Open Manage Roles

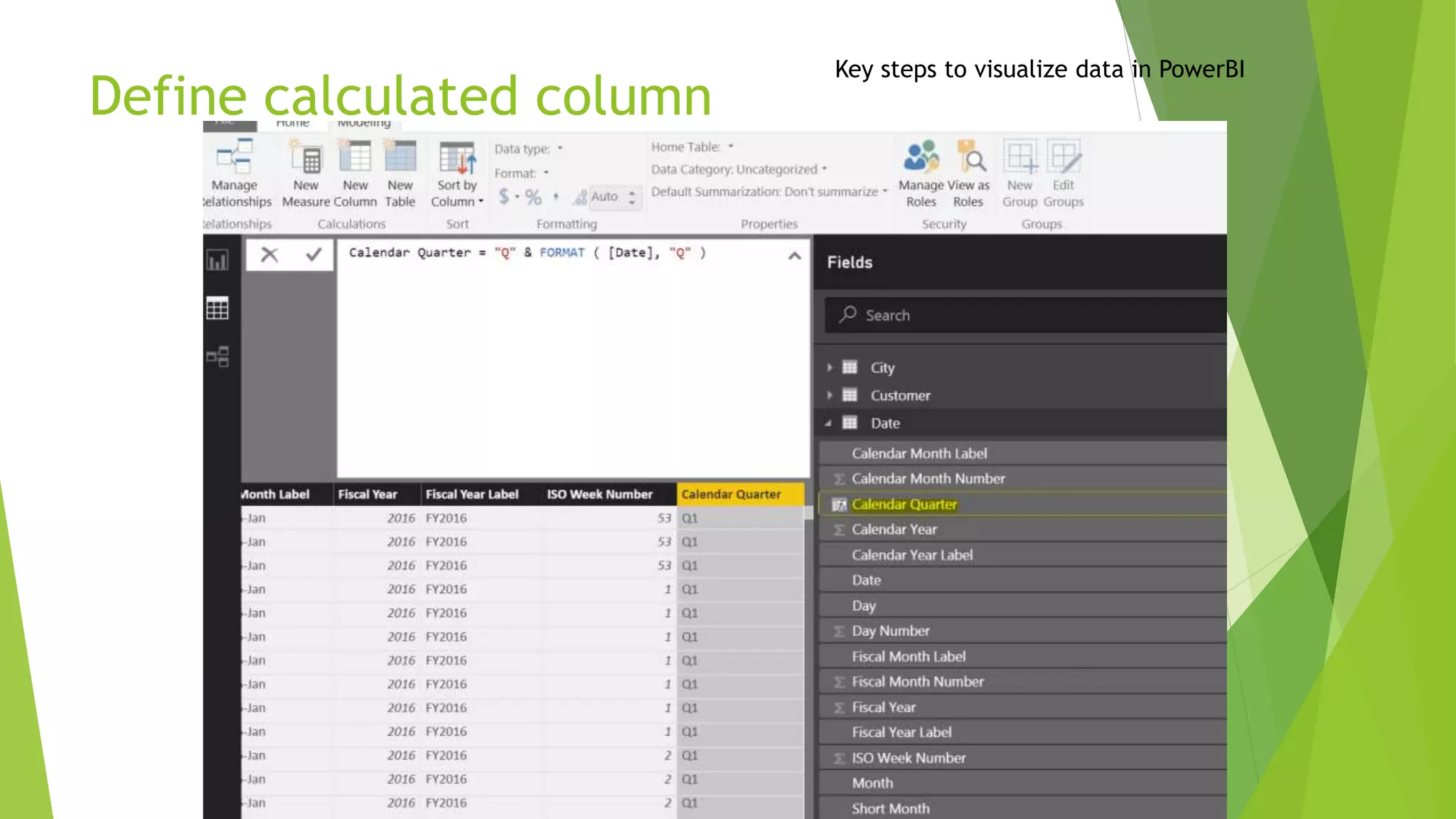pyautogui.click(x=921, y=173)
